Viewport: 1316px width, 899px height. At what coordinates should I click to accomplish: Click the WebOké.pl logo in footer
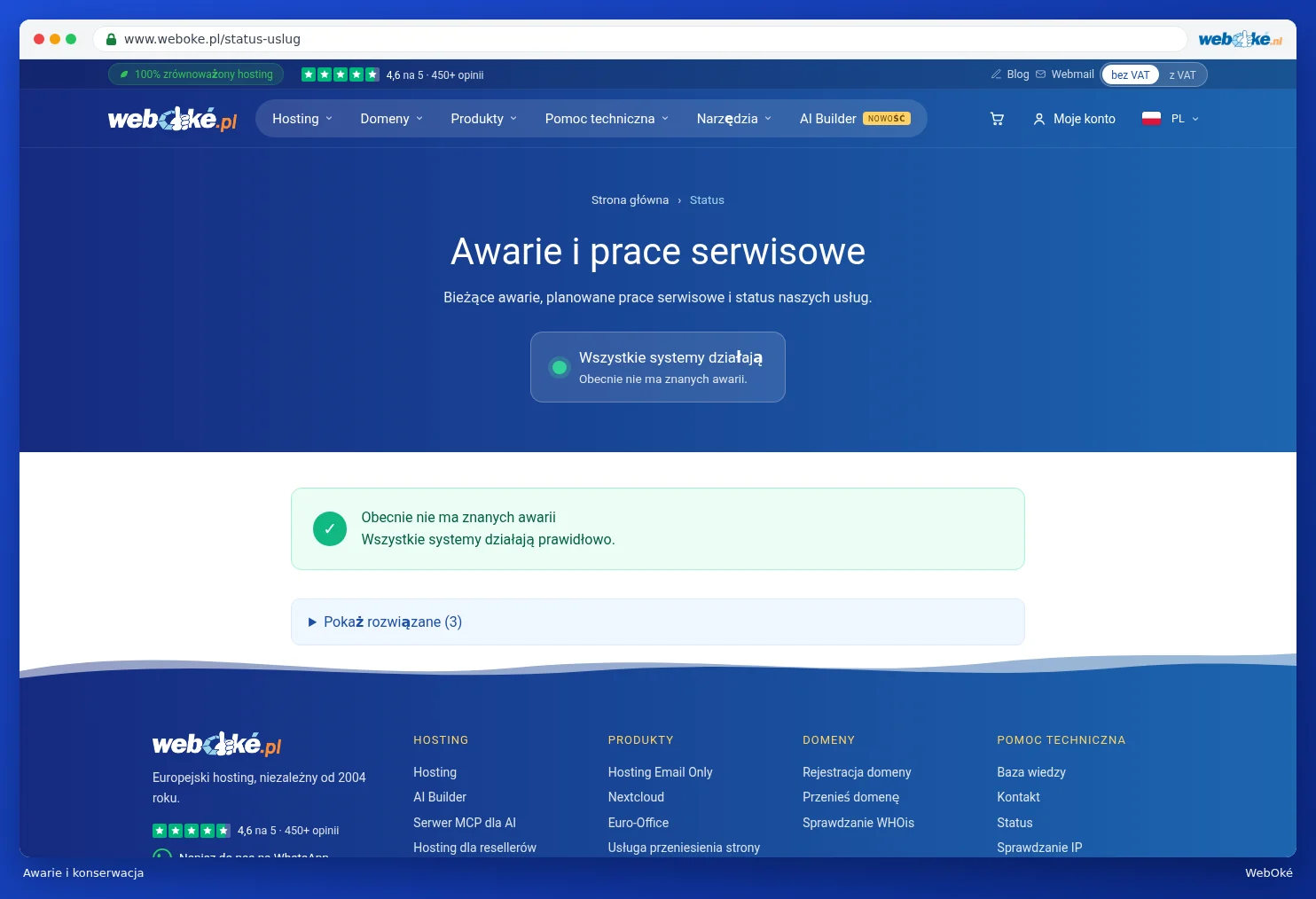point(216,744)
